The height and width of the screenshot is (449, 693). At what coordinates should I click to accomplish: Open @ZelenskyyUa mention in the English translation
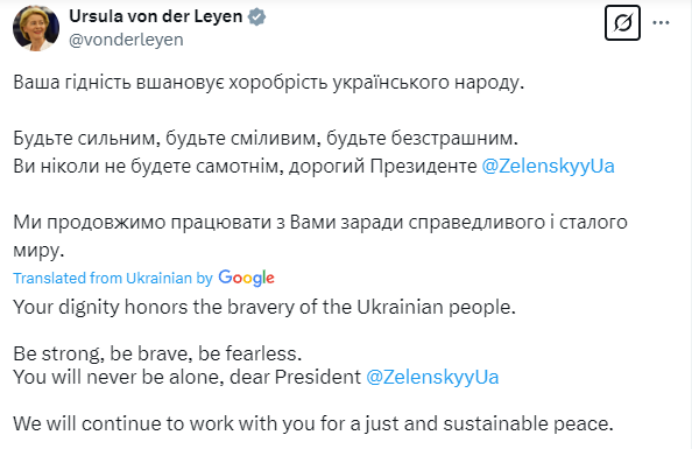click(x=432, y=377)
